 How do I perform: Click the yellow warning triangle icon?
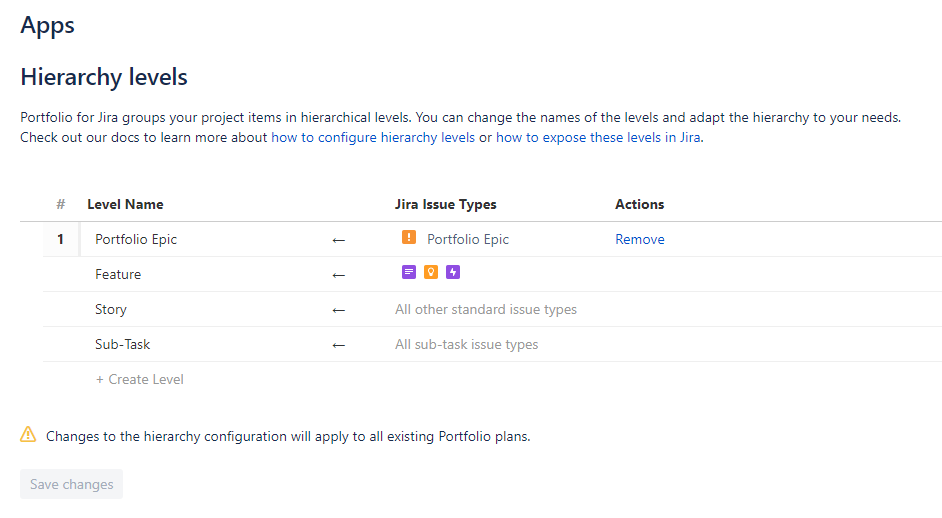28,434
